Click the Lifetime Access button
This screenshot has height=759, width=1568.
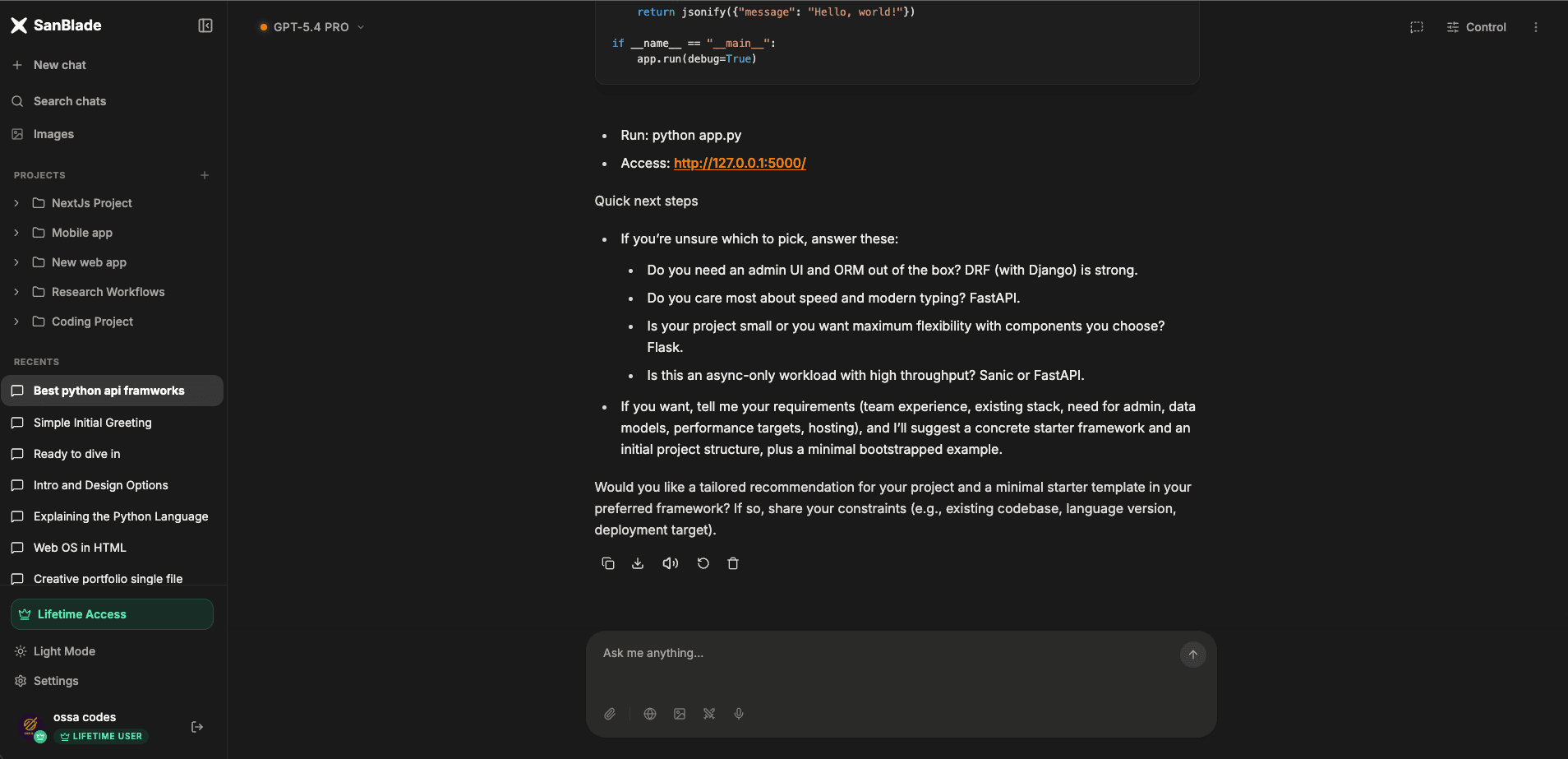point(111,614)
